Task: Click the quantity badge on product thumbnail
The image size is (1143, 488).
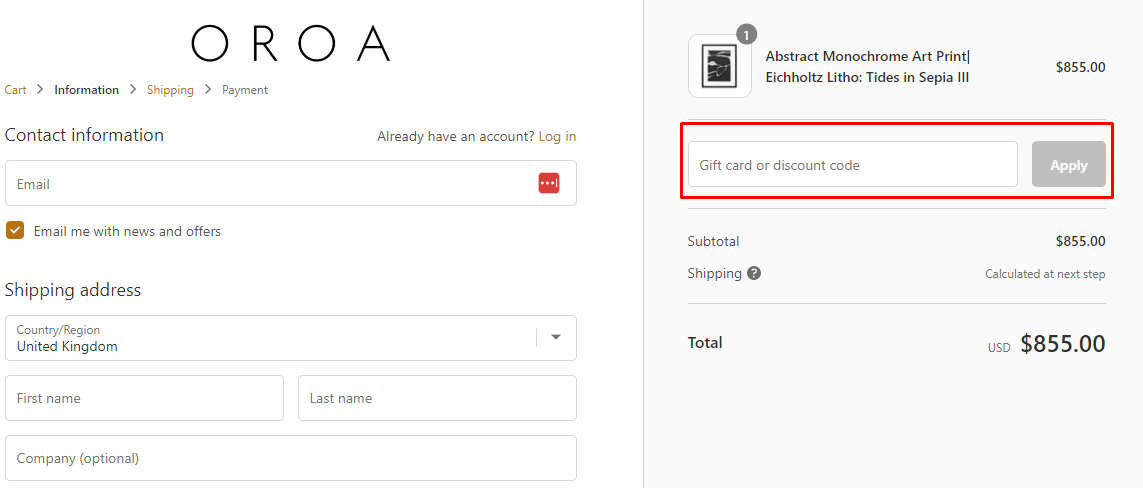Action: [746, 34]
